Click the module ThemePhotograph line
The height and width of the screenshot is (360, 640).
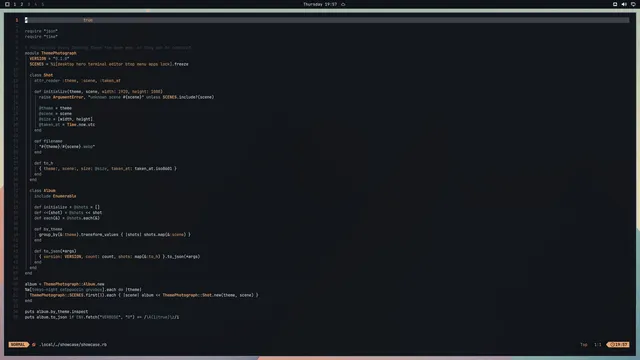click(x=51, y=53)
